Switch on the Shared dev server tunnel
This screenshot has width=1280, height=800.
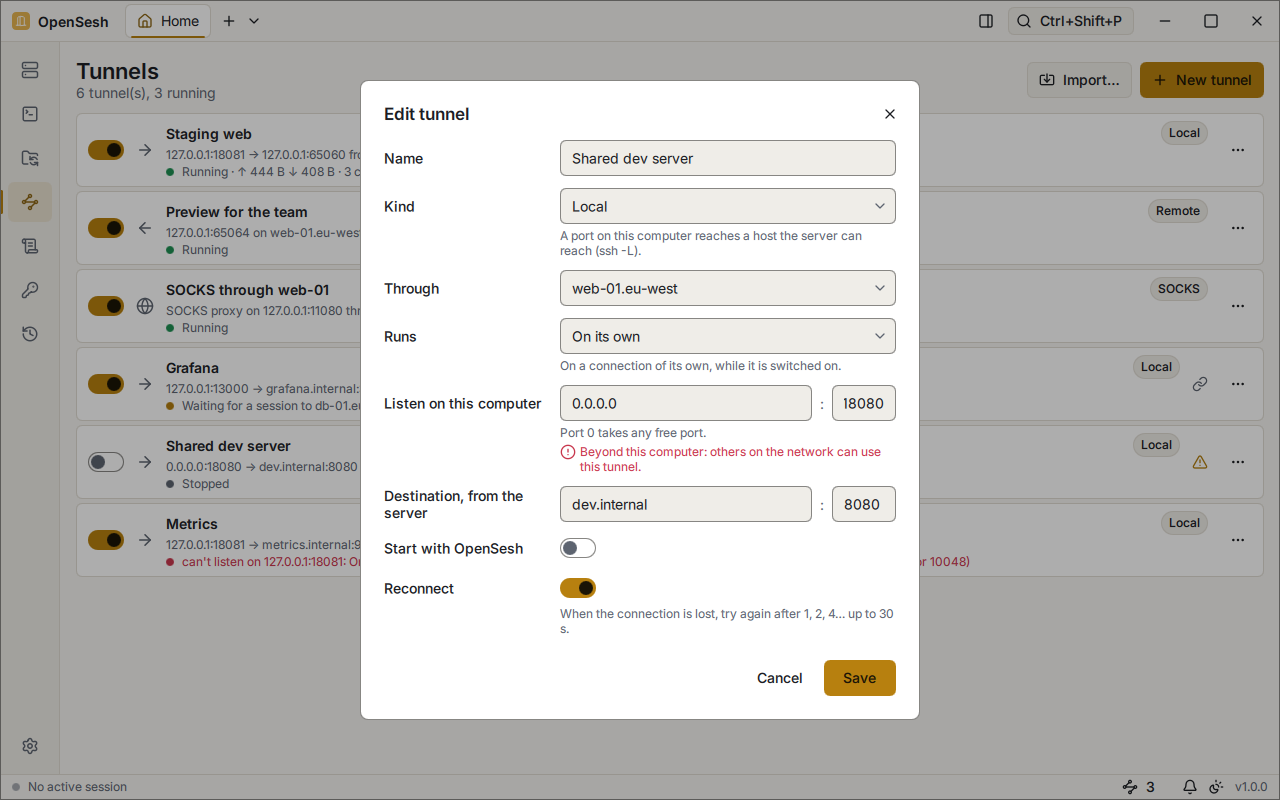click(106, 462)
